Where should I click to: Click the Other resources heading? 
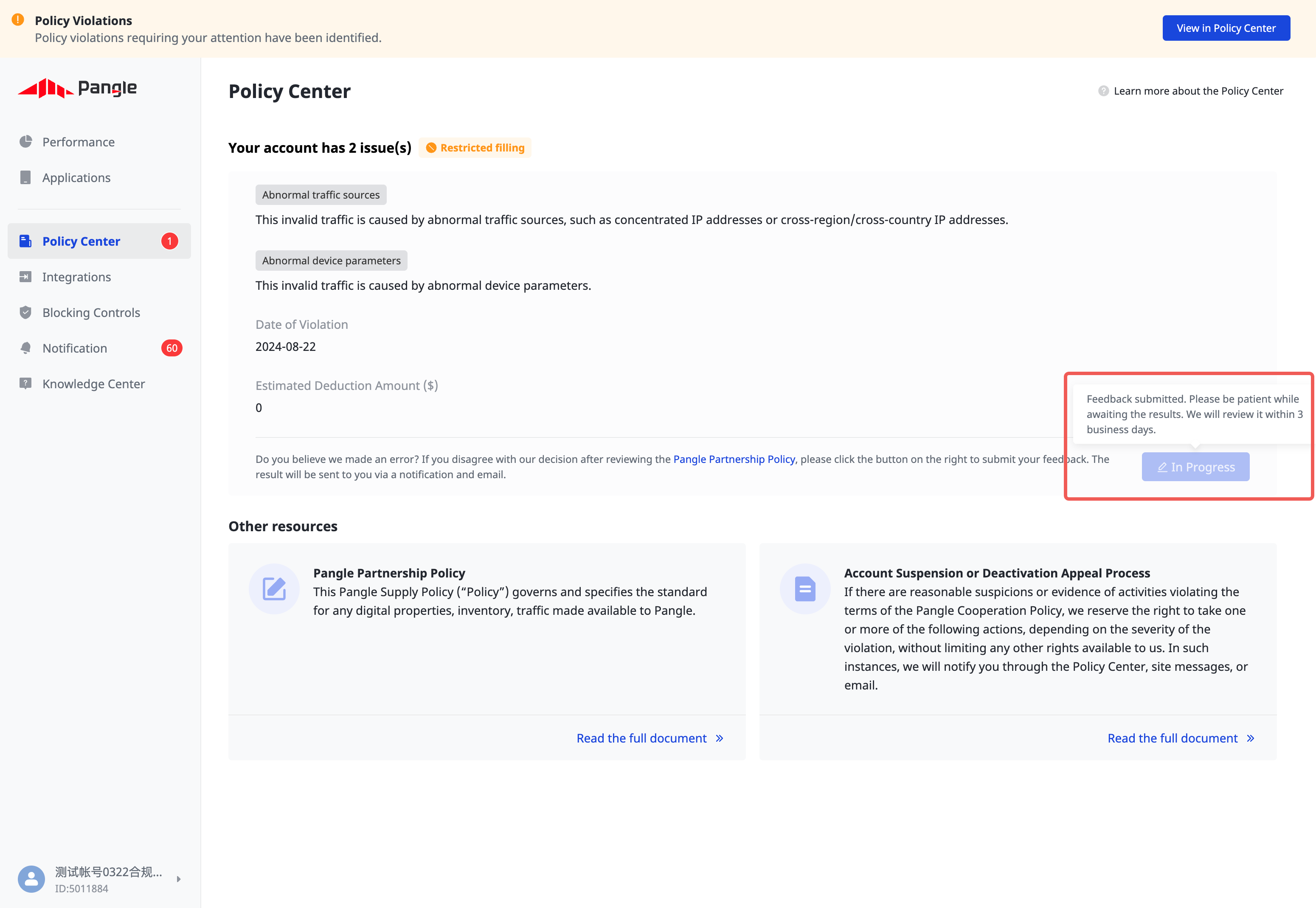[x=283, y=526]
